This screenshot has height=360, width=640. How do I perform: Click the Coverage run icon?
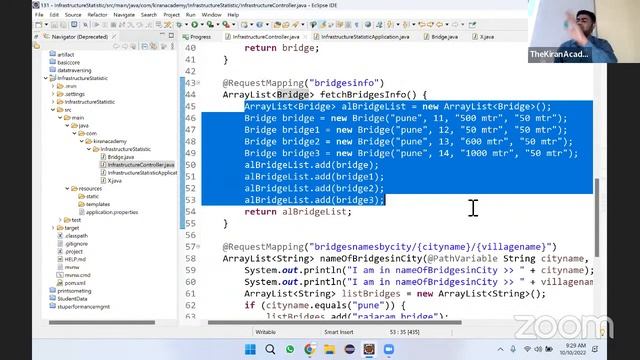pyautogui.click(x=210, y=25)
